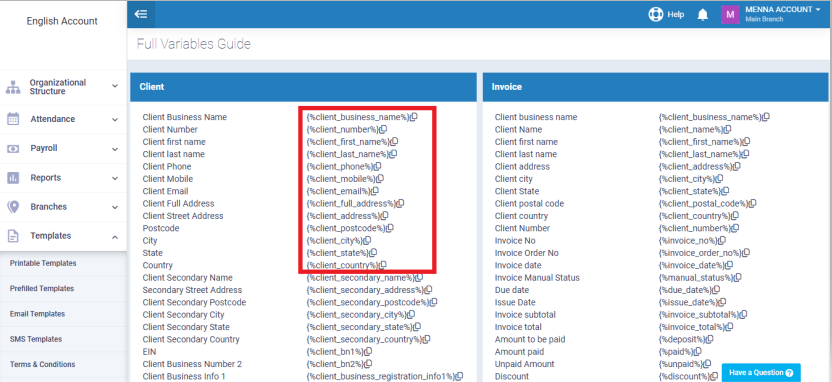
Task: Click the Invoice Manual Status label
Action: pos(537,277)
